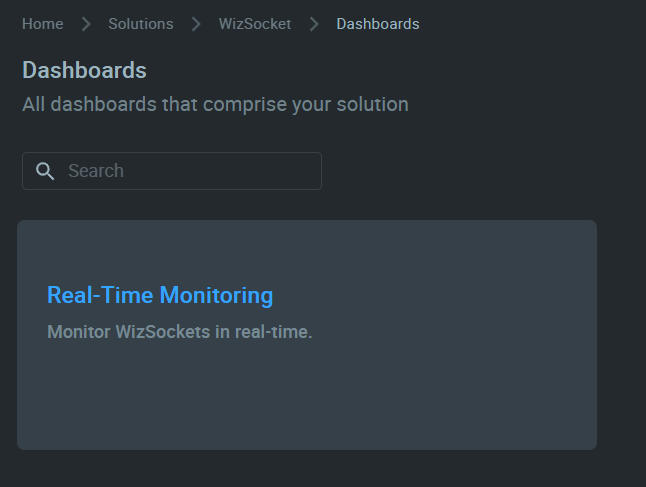Click the Dashboards page heading

(84, 70)
